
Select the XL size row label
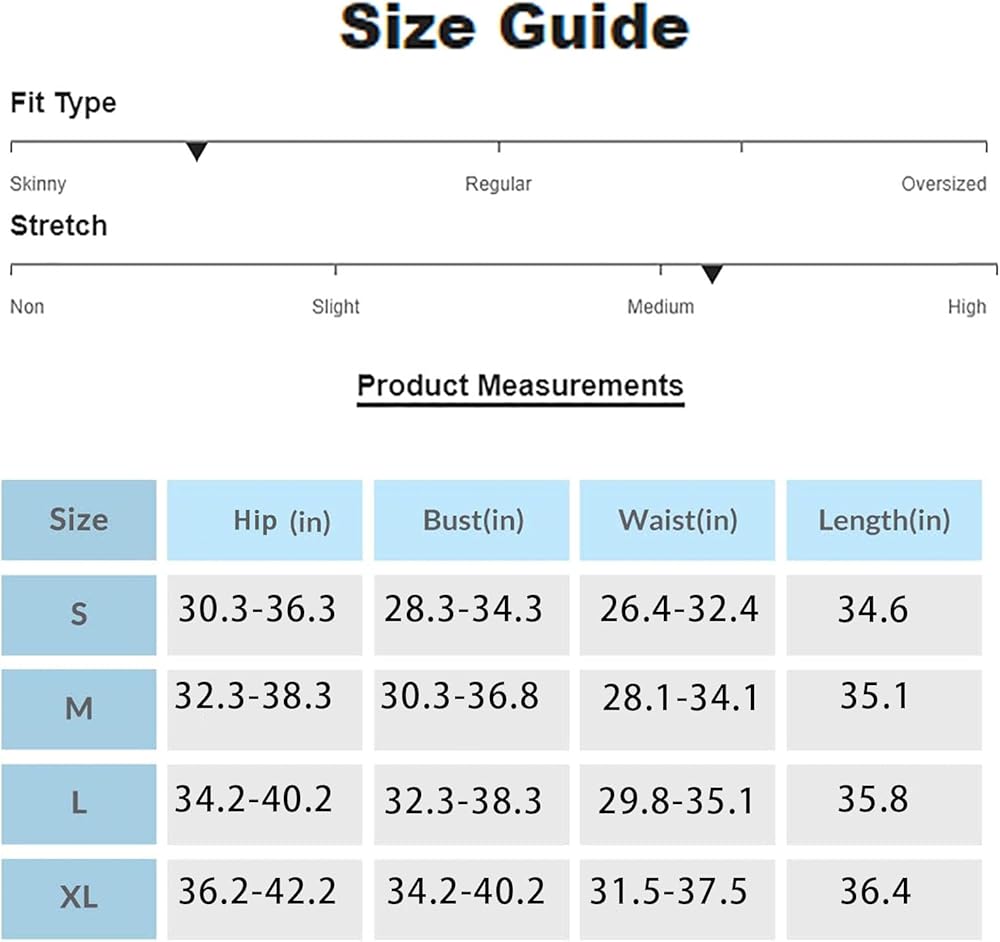[79, 897]
